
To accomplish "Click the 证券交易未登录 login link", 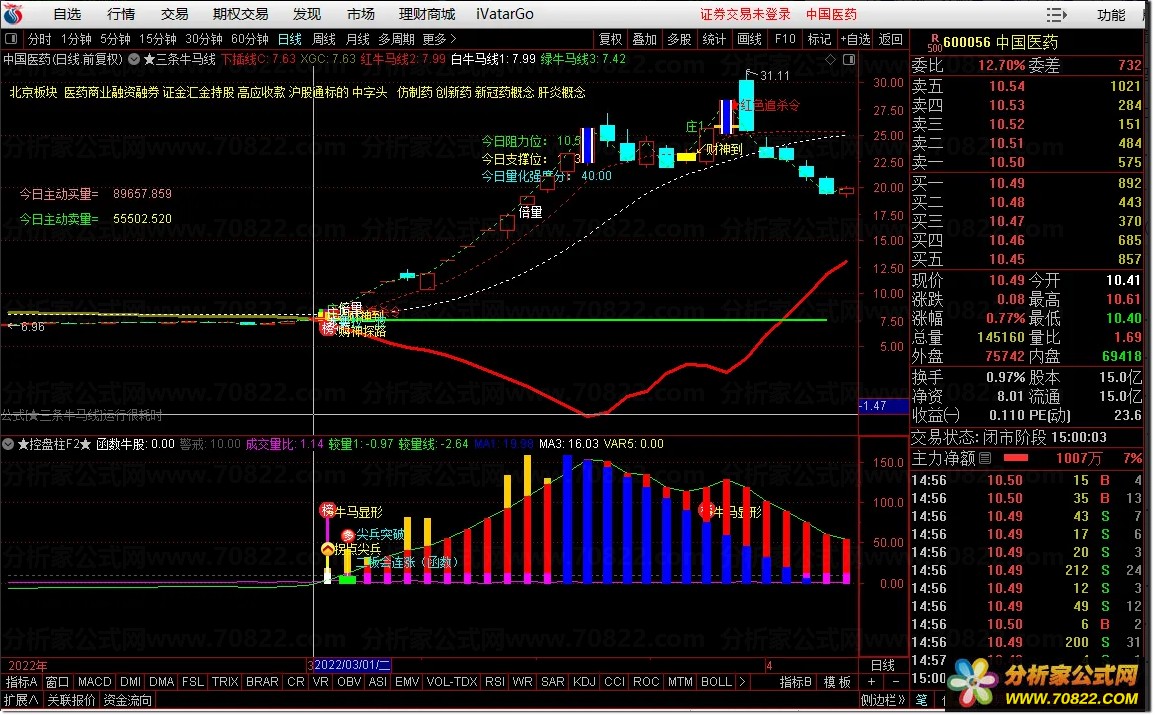I will 745,14.
